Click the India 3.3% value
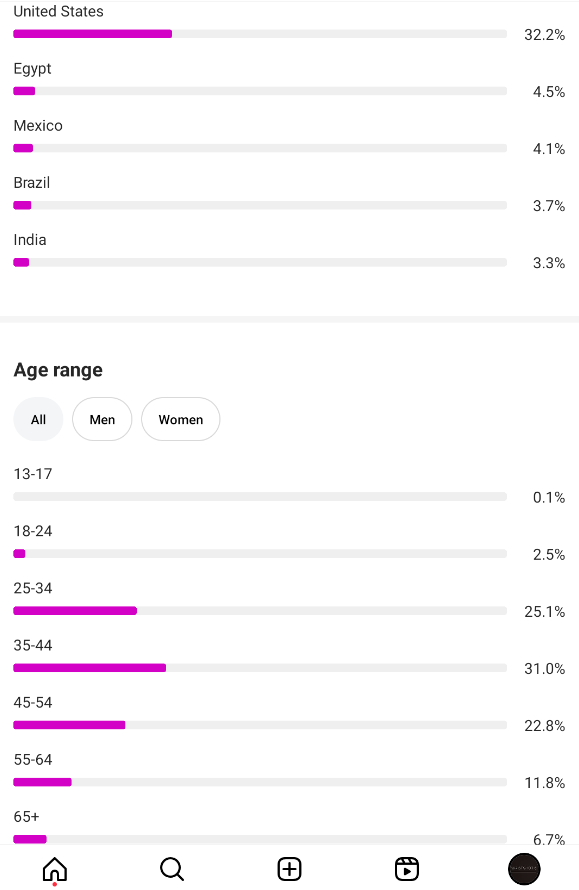 (x=548, y=263)
